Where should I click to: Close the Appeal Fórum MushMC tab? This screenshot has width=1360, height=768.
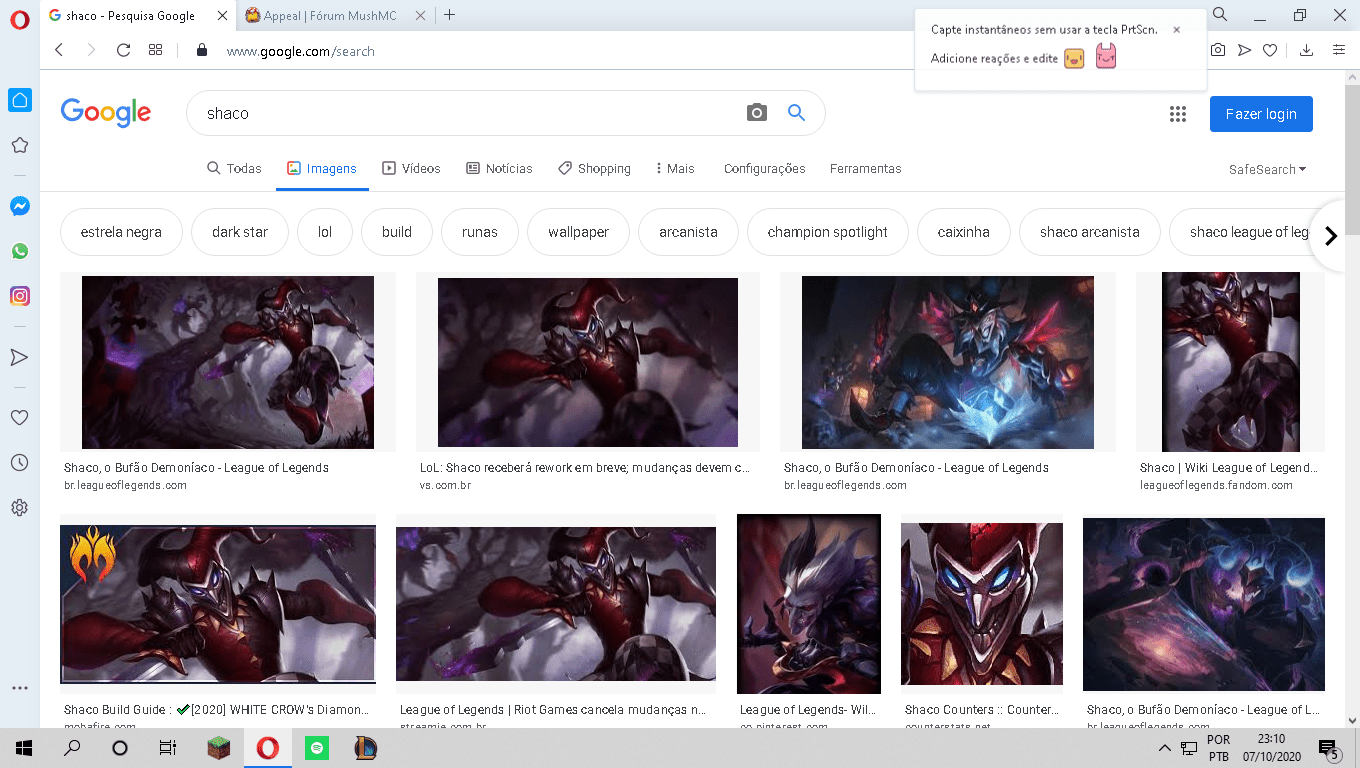(x=421, y=15)
